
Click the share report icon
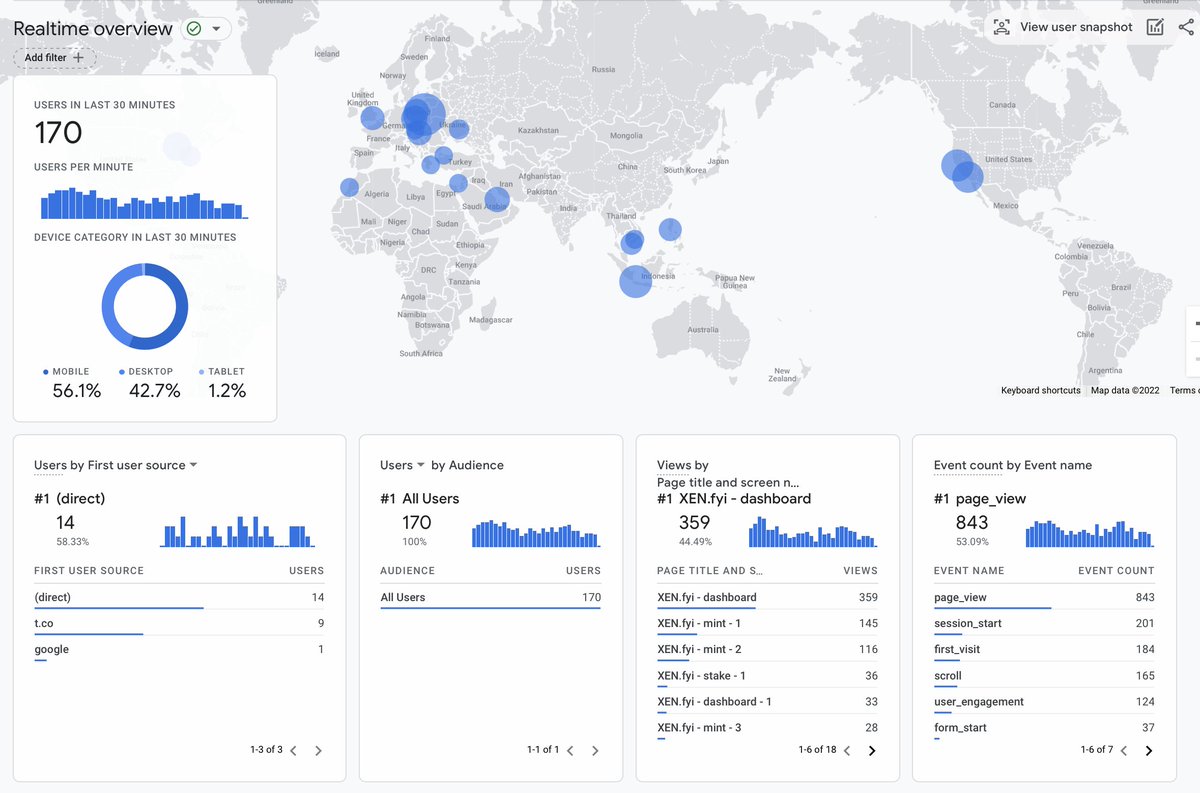coord(1186,27)
